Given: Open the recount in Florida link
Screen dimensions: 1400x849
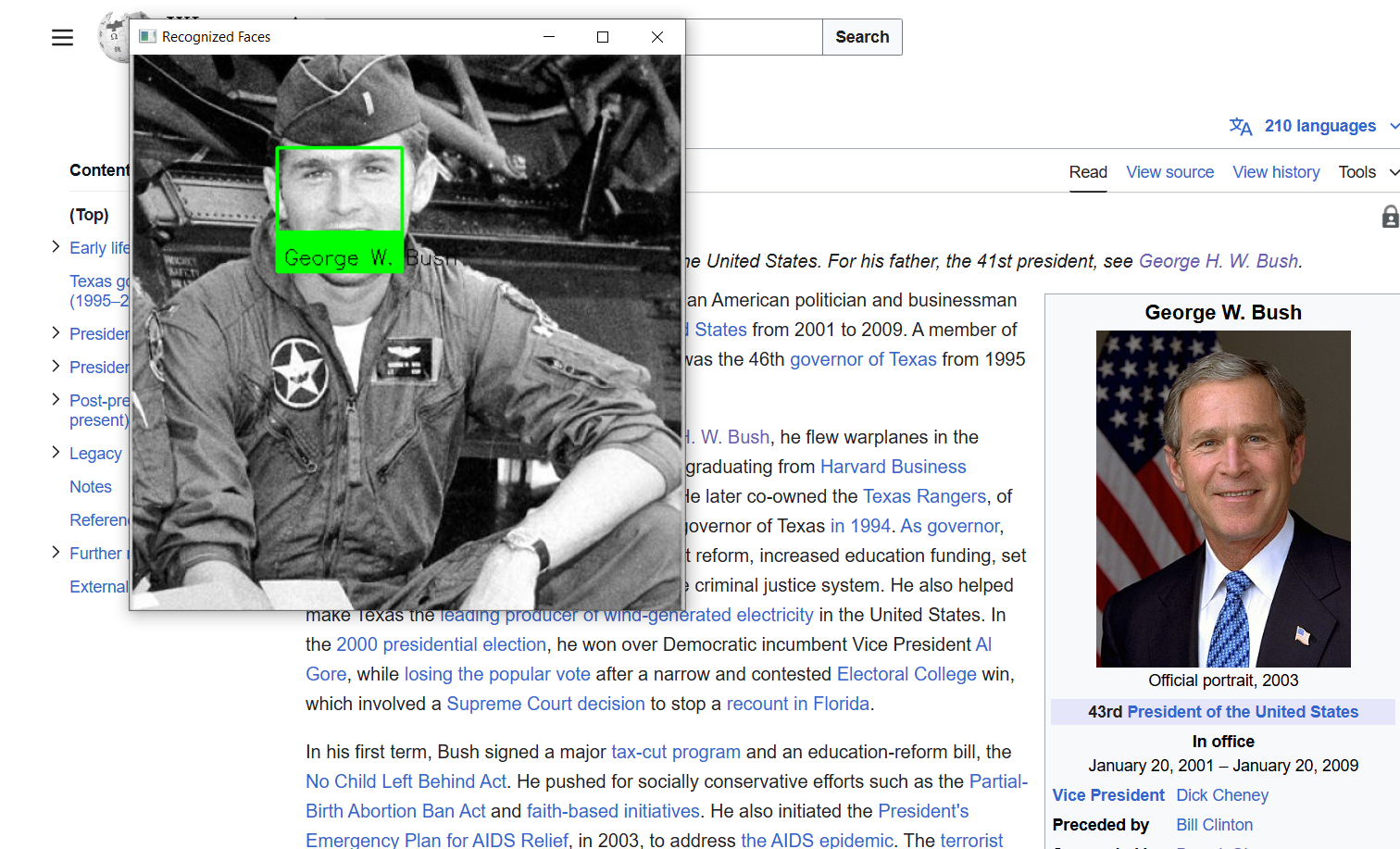Looking at the screenshot, I should 798,704.
